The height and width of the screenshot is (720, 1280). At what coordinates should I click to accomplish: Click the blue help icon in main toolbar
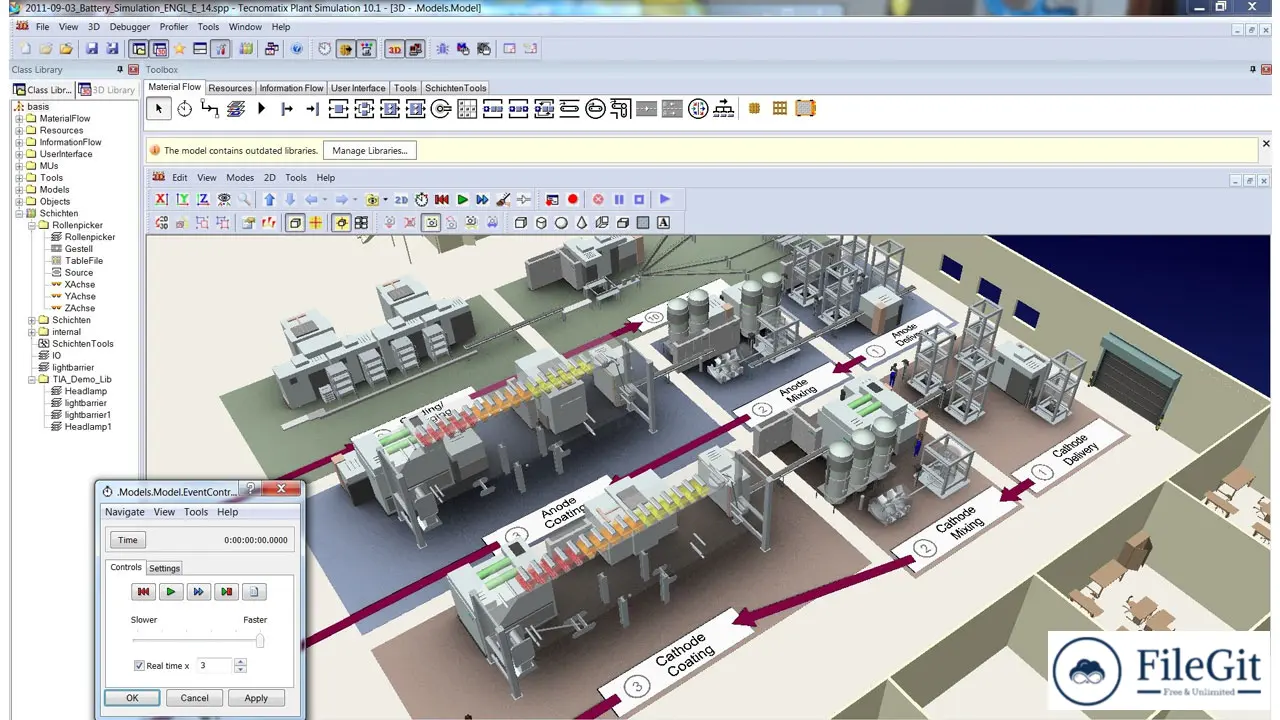[297, 48]
